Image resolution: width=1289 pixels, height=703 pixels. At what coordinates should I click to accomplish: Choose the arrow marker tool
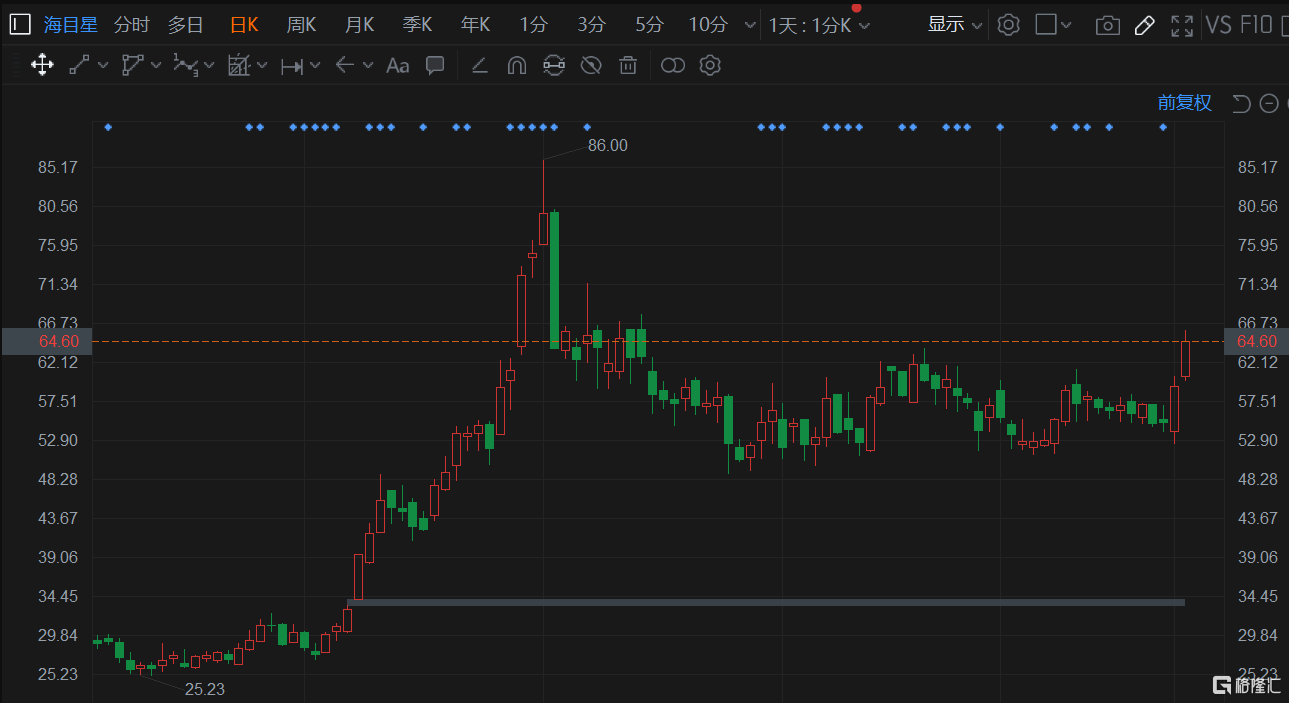345,66
